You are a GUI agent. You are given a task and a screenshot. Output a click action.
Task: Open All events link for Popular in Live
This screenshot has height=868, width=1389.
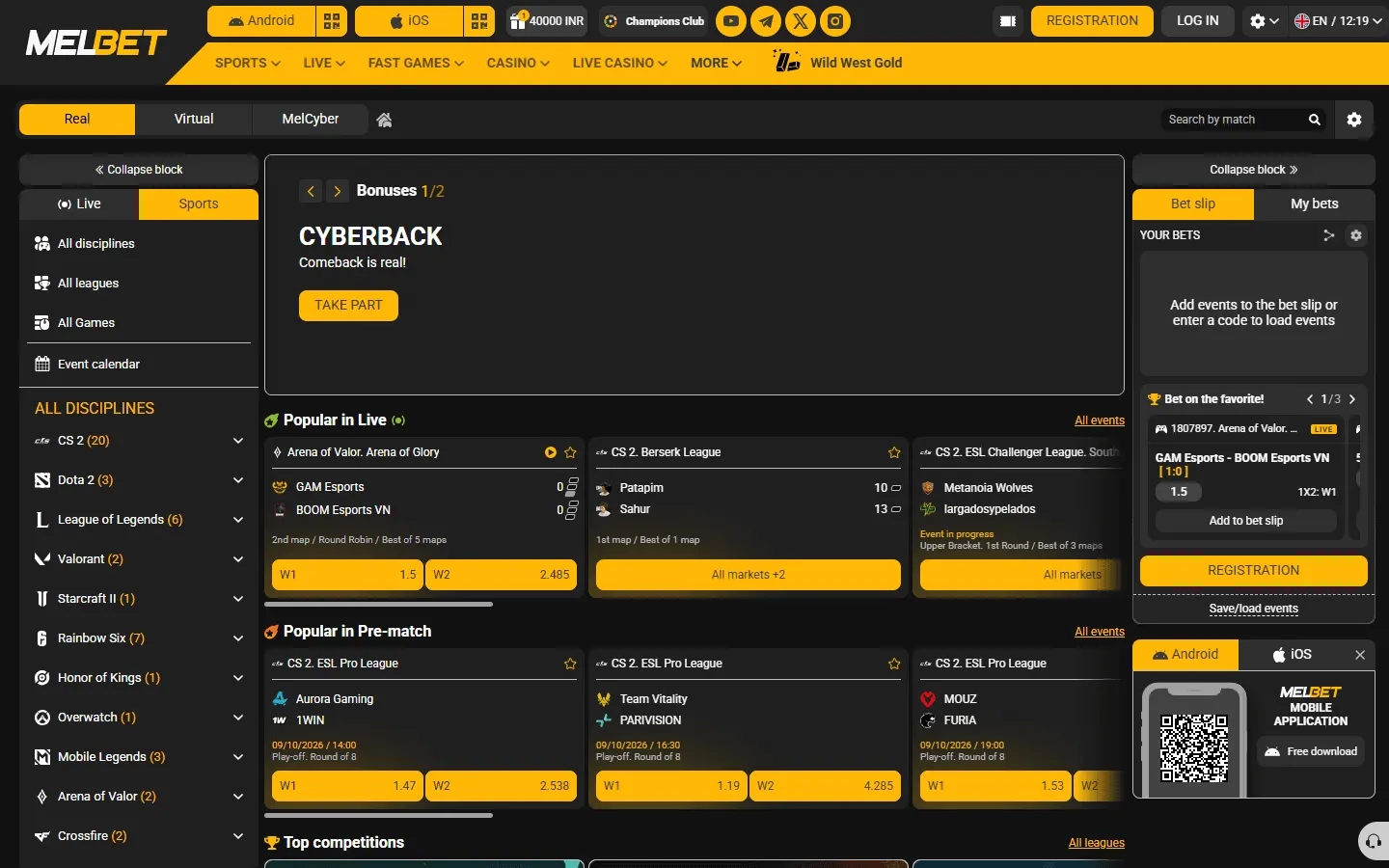click(x=1100, y=420)
